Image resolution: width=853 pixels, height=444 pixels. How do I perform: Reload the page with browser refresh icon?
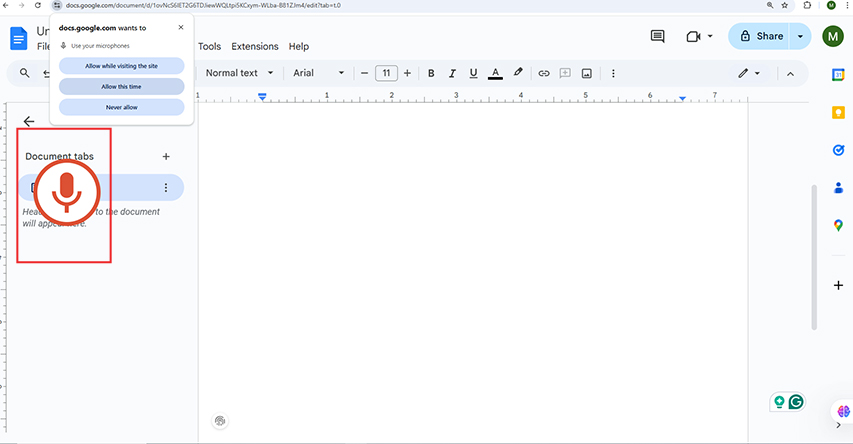pos(38,5)
